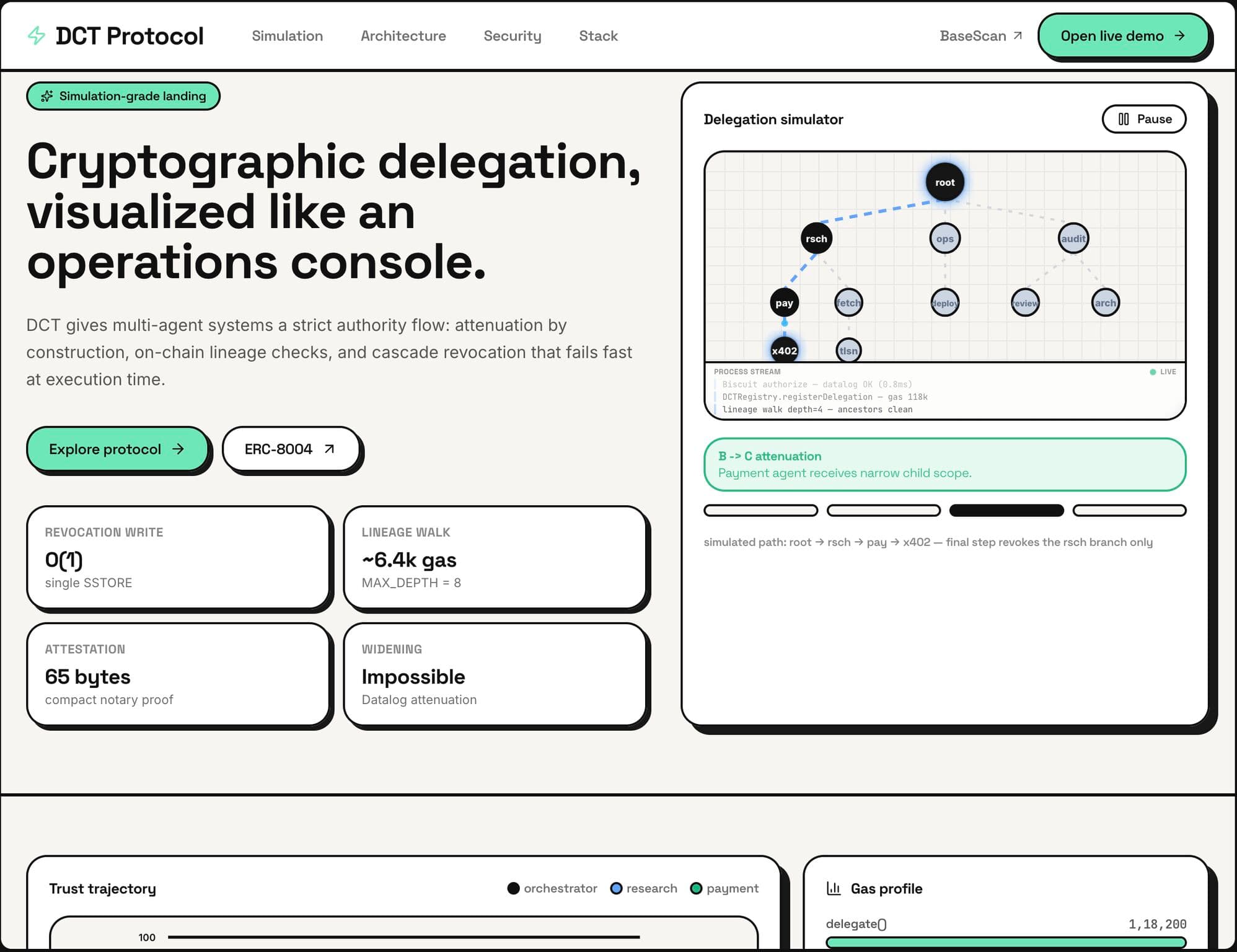Image resolution: width=1237 pixels, height=952 pixels.
Task: Click the B -> C attenuation info card
Action: pyautogui.click(x=944, y=464)
